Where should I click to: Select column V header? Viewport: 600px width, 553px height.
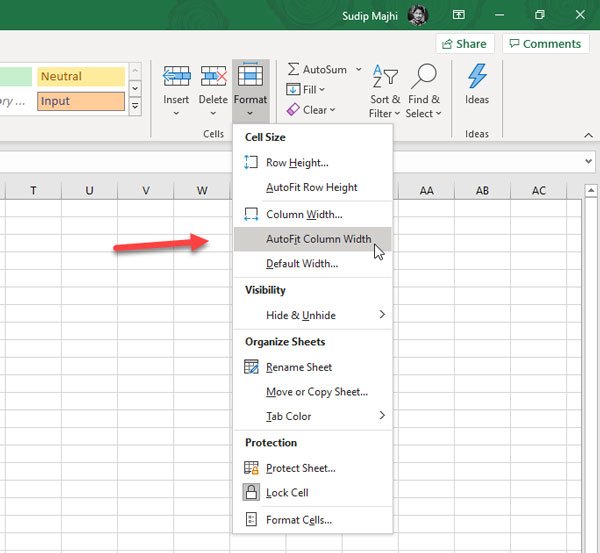point(146,191)
